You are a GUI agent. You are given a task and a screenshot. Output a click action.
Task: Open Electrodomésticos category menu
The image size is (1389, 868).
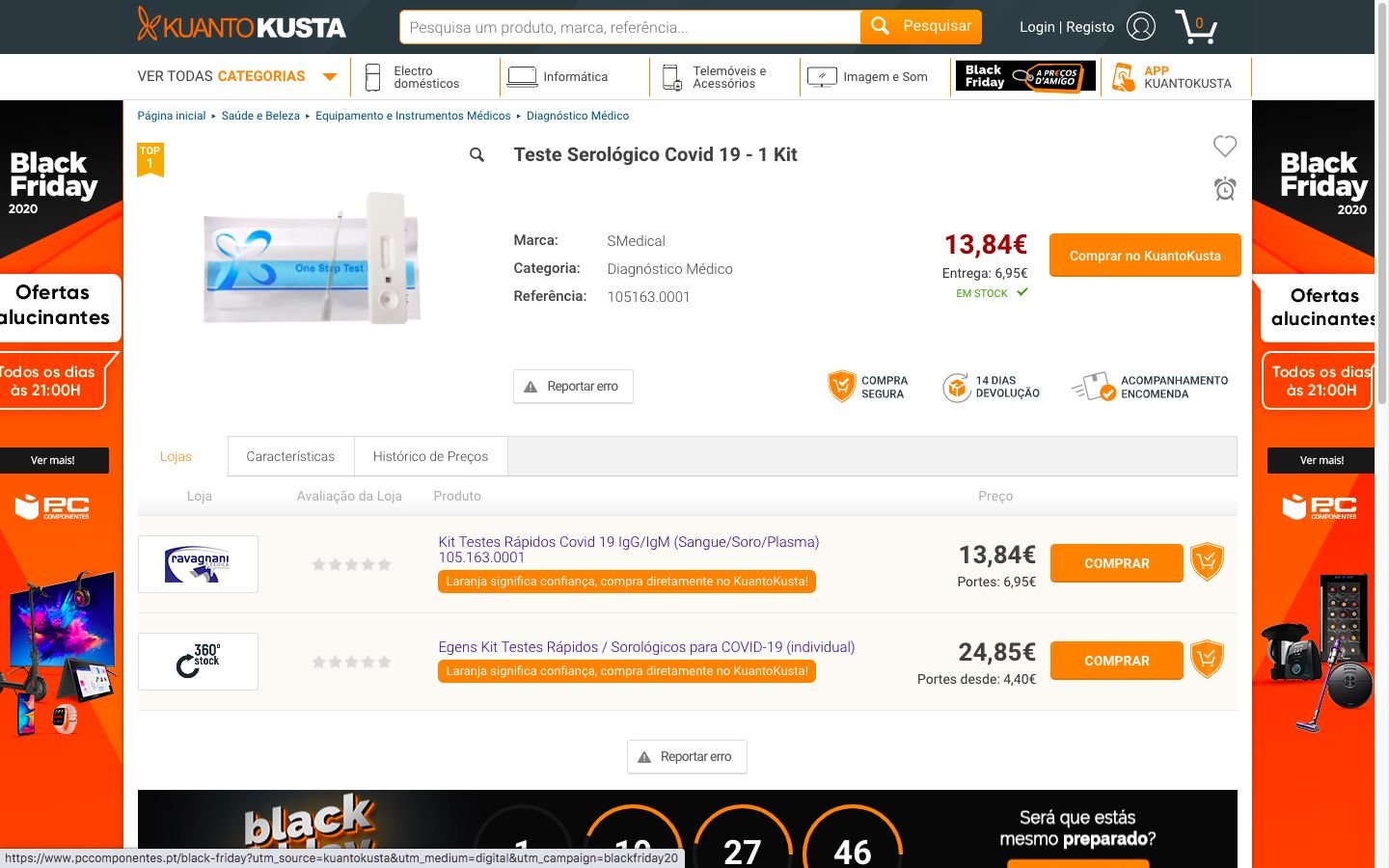click(424, 77)
